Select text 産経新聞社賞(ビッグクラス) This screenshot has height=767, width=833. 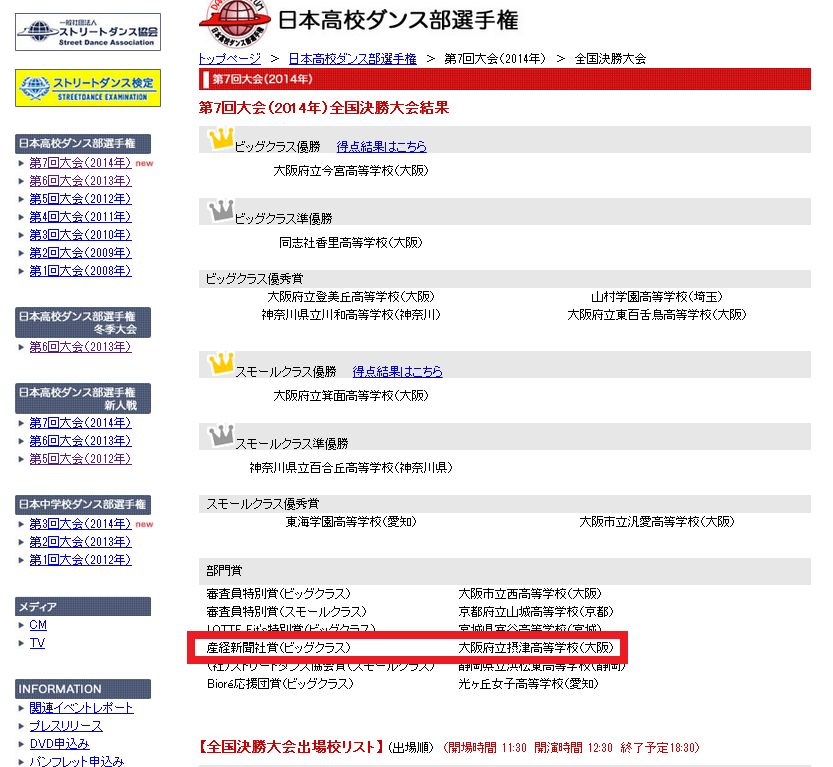(278, 647)
